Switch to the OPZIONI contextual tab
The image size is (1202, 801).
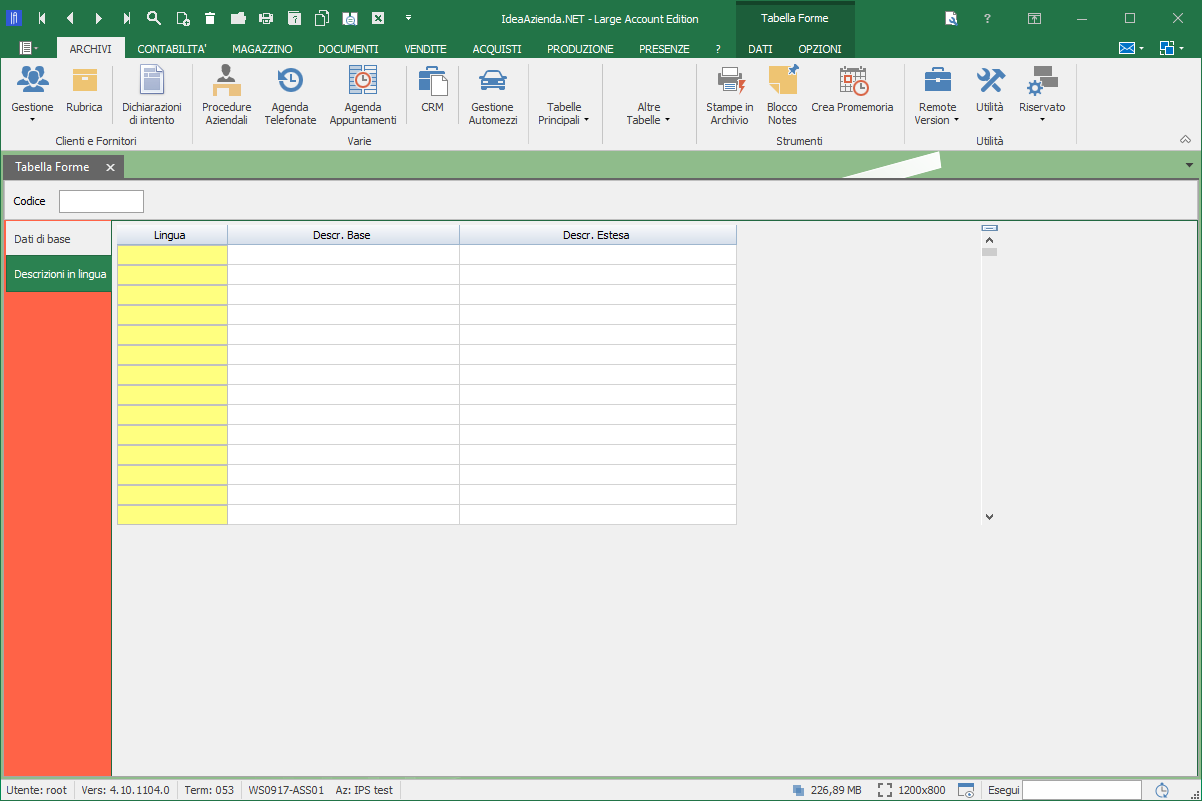click(x=820, y=49)
